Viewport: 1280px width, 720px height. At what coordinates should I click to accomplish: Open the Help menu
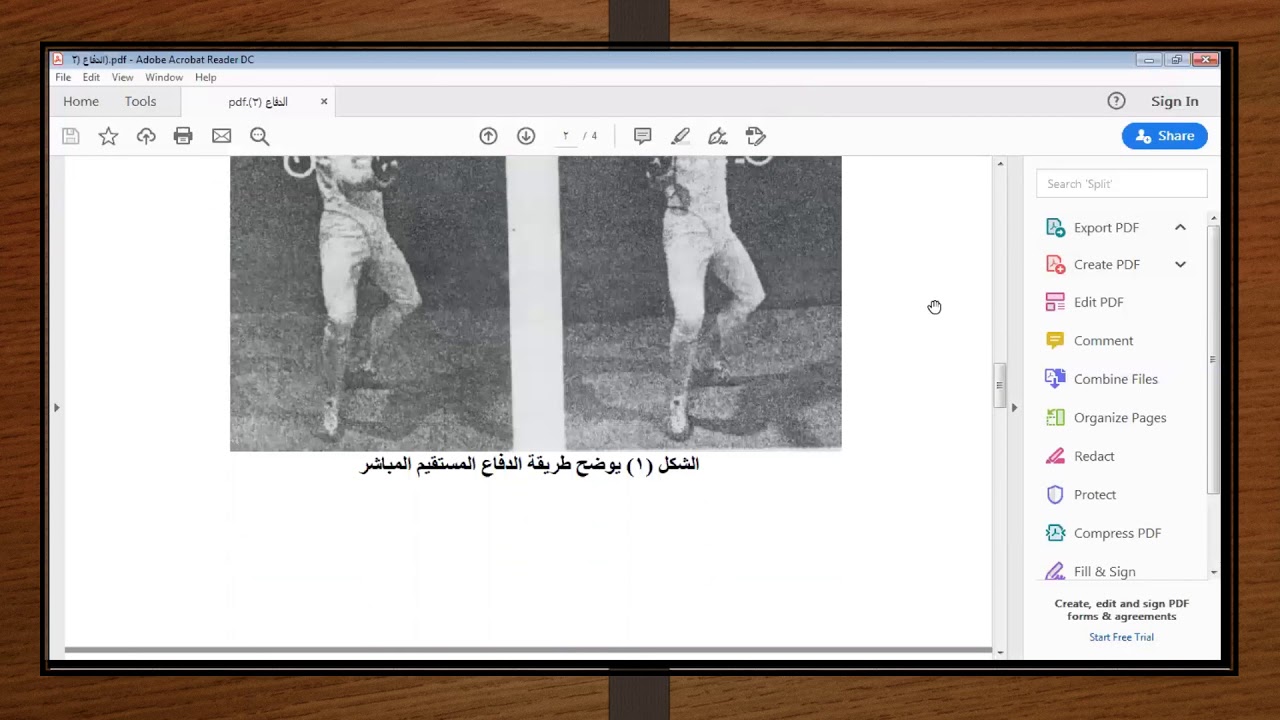205,77
